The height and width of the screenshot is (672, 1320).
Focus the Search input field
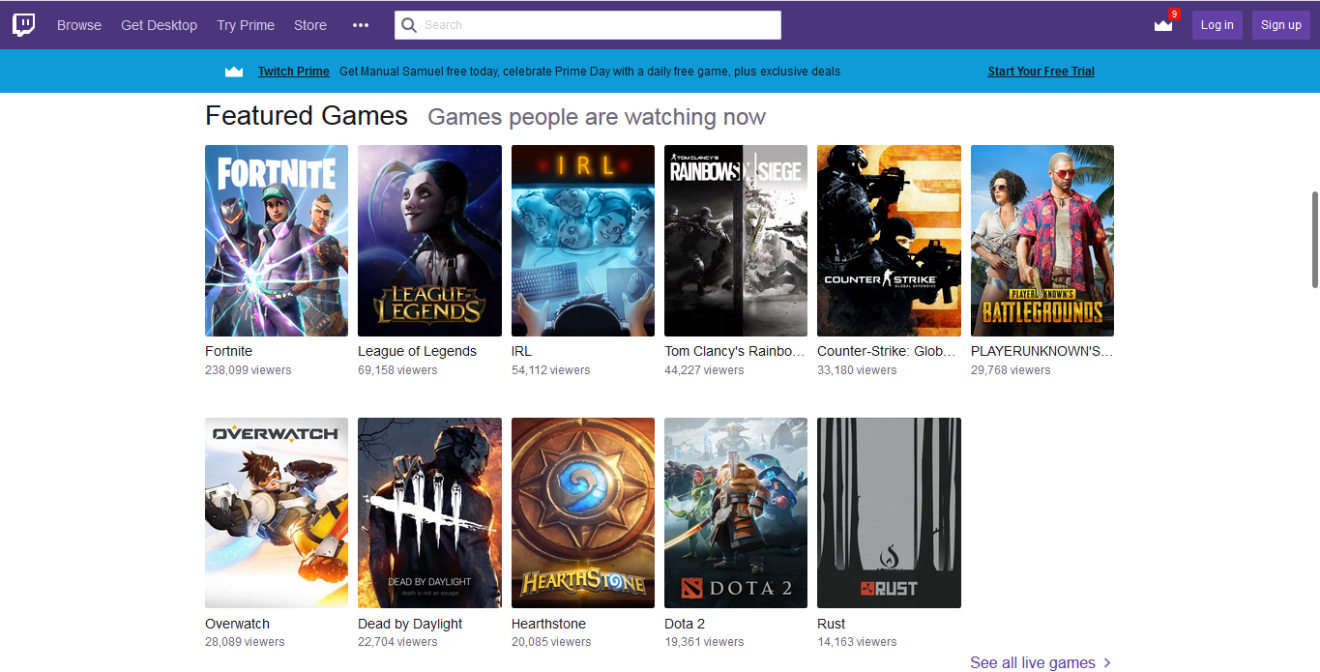(x=588, y=25)
